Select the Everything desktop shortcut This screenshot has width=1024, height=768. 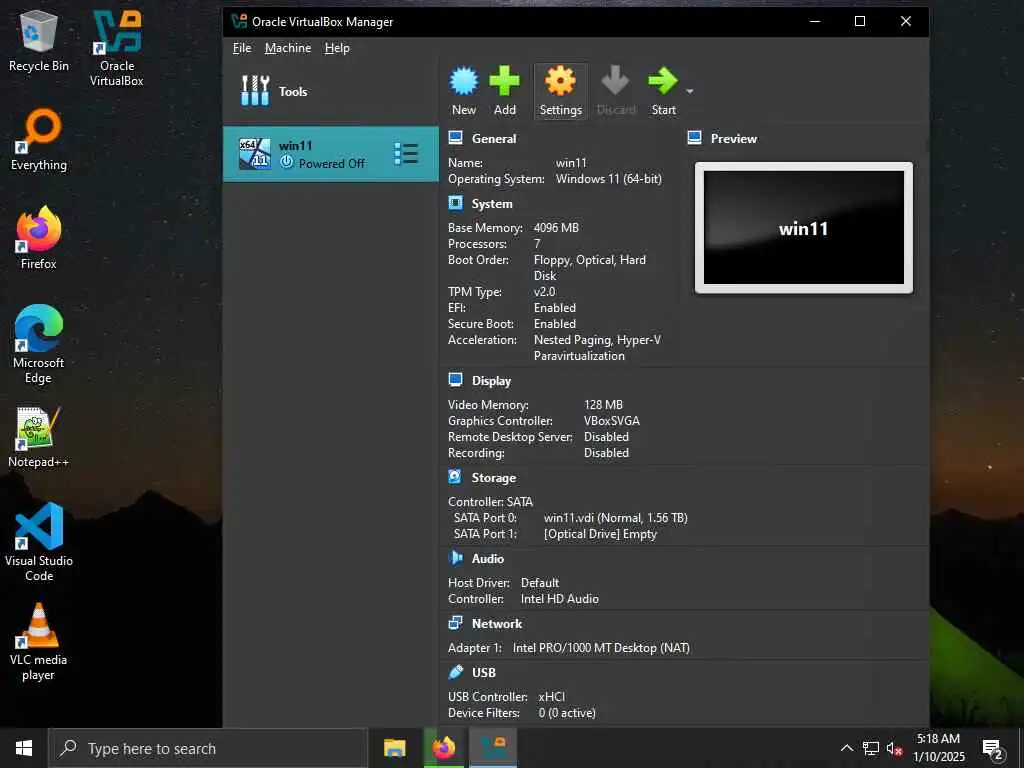39,140
